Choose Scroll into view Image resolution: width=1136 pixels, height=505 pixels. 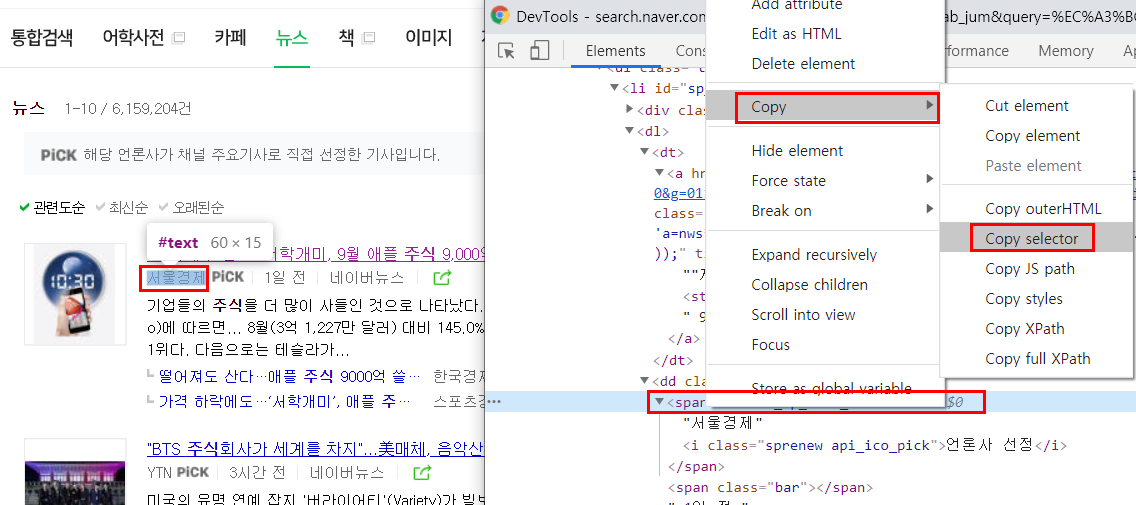coord(825,314)
